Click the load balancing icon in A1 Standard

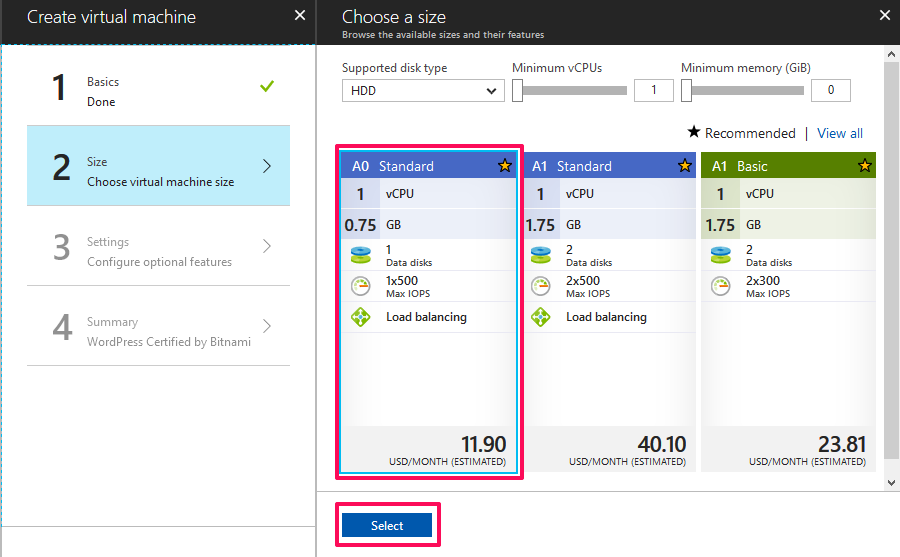(541, 317)
